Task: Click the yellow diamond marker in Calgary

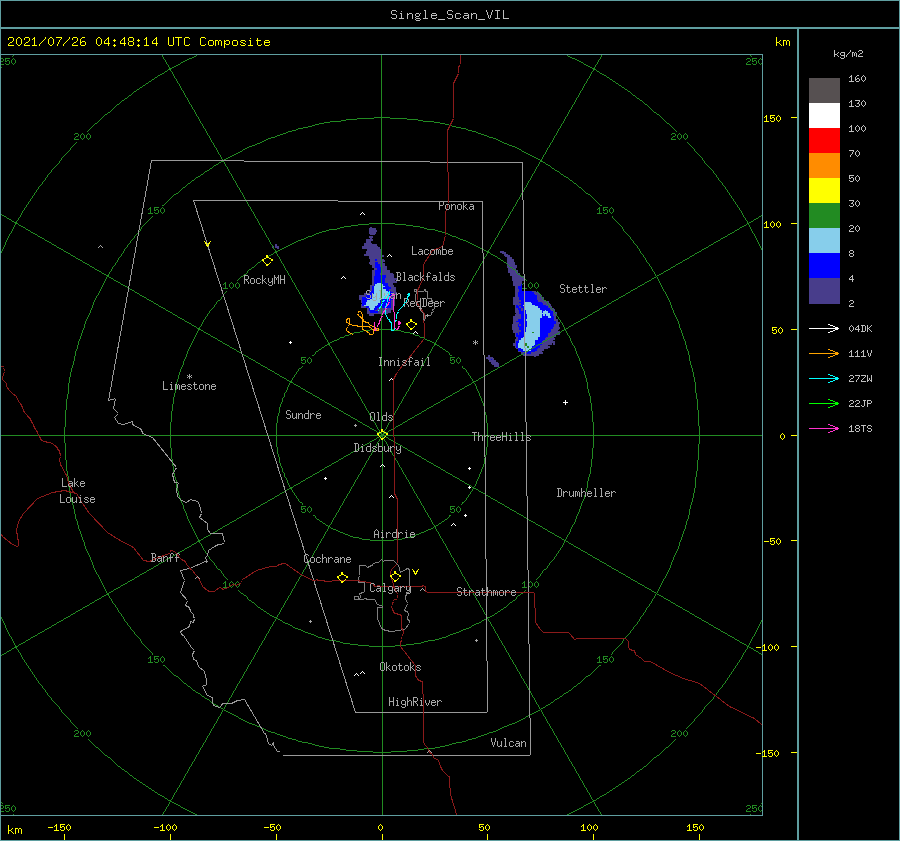Action: [x=395, y=576]
